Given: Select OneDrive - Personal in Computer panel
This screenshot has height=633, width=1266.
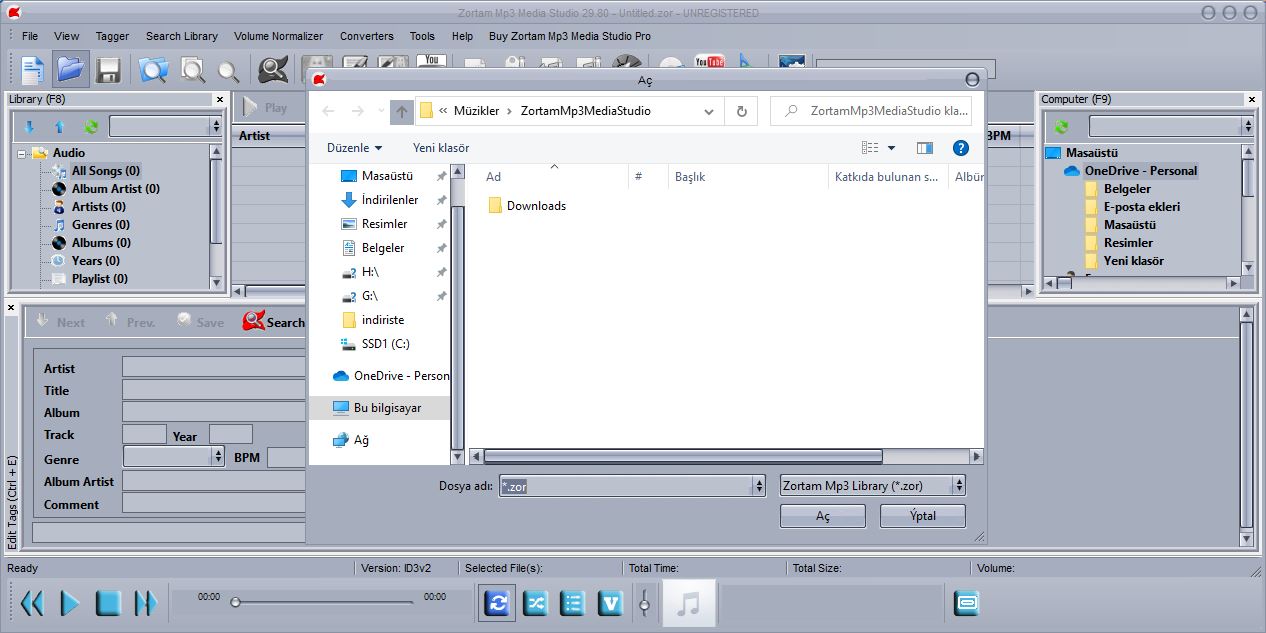Looking at the screenshot, I should [x=1141, y=171].
